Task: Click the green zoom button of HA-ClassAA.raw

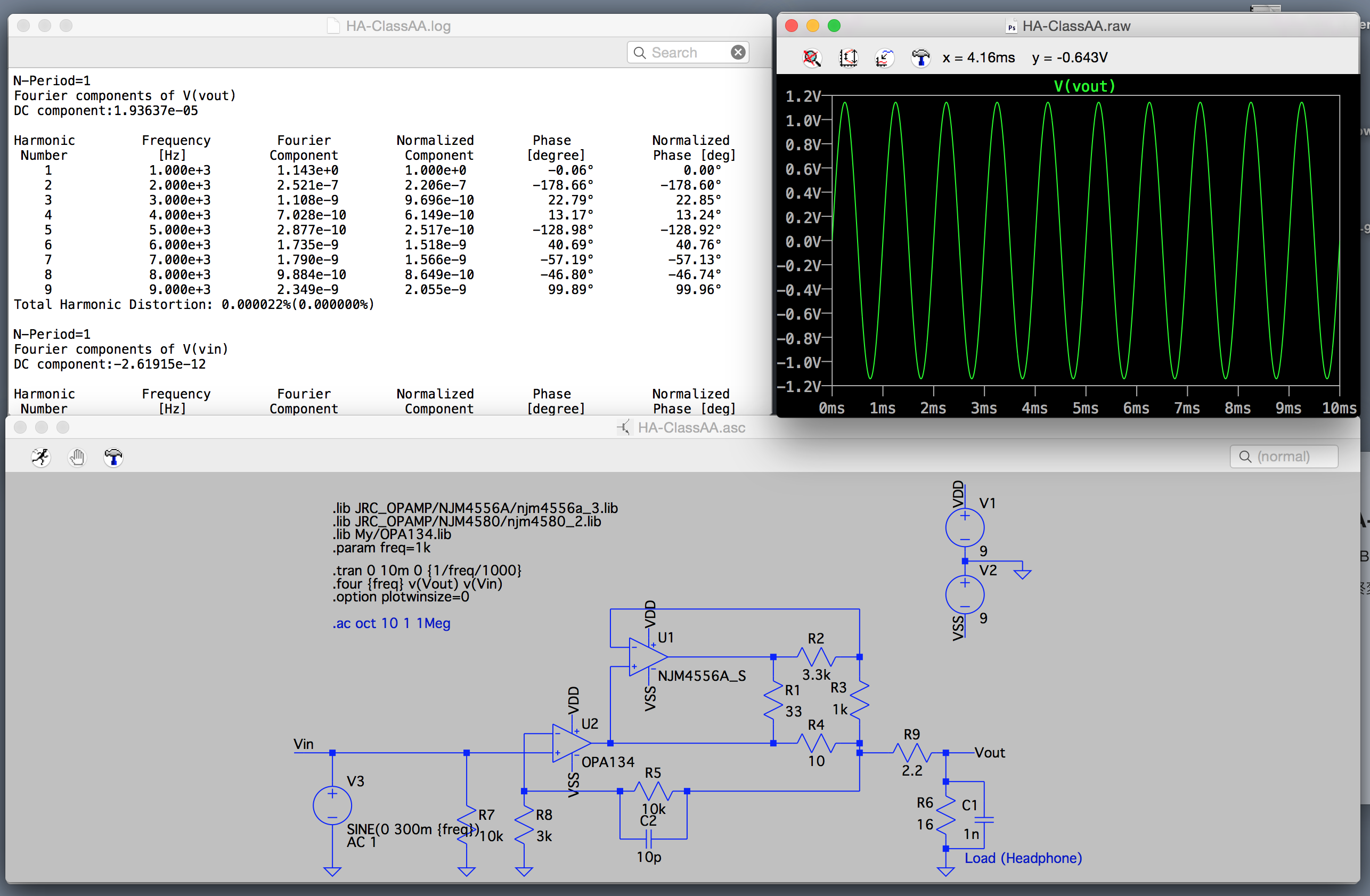Action: point(834,26)
